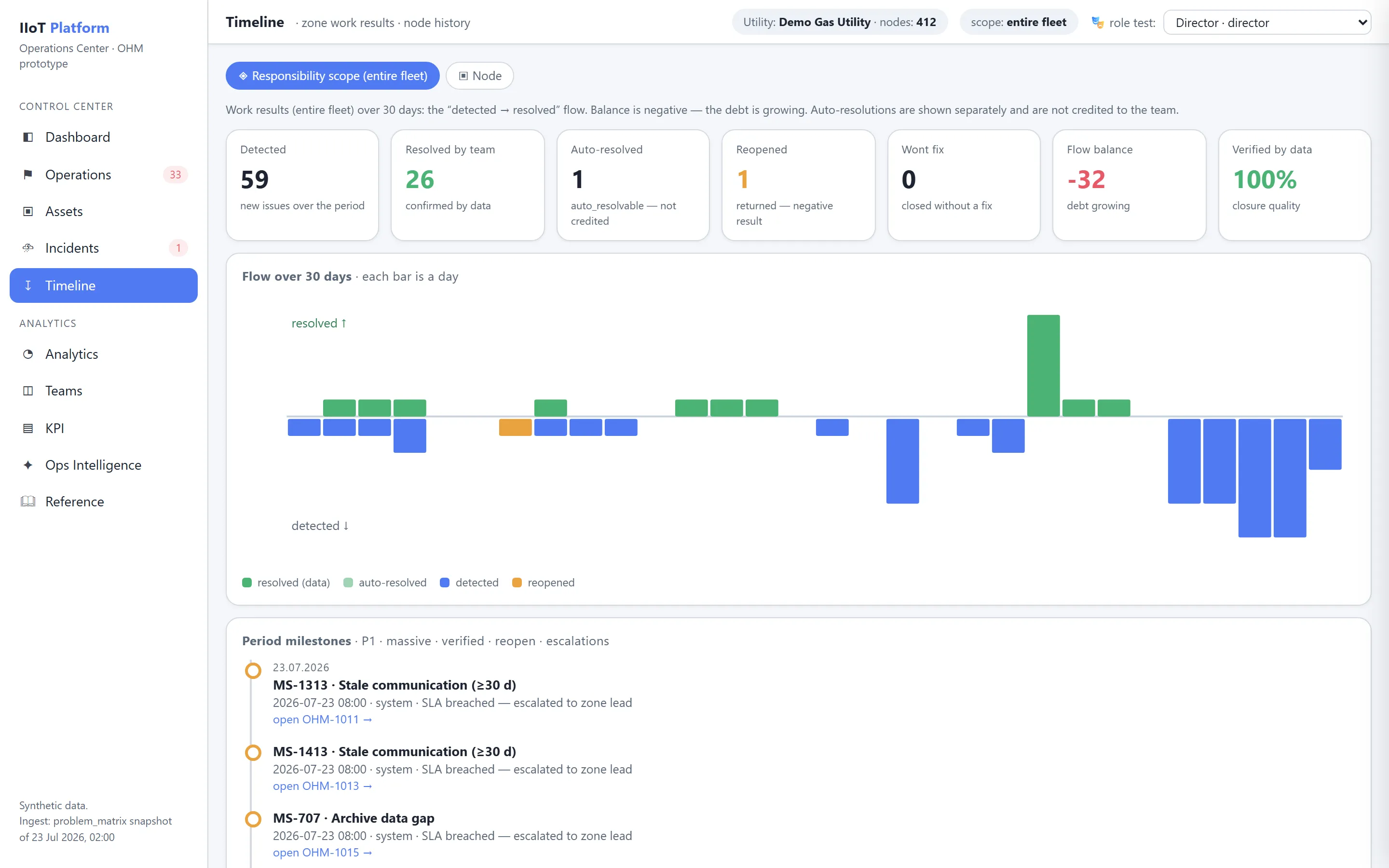This screenshot has height=868, width=1389.
Task: Click the Wont fix card
Action: pos(964,185)
